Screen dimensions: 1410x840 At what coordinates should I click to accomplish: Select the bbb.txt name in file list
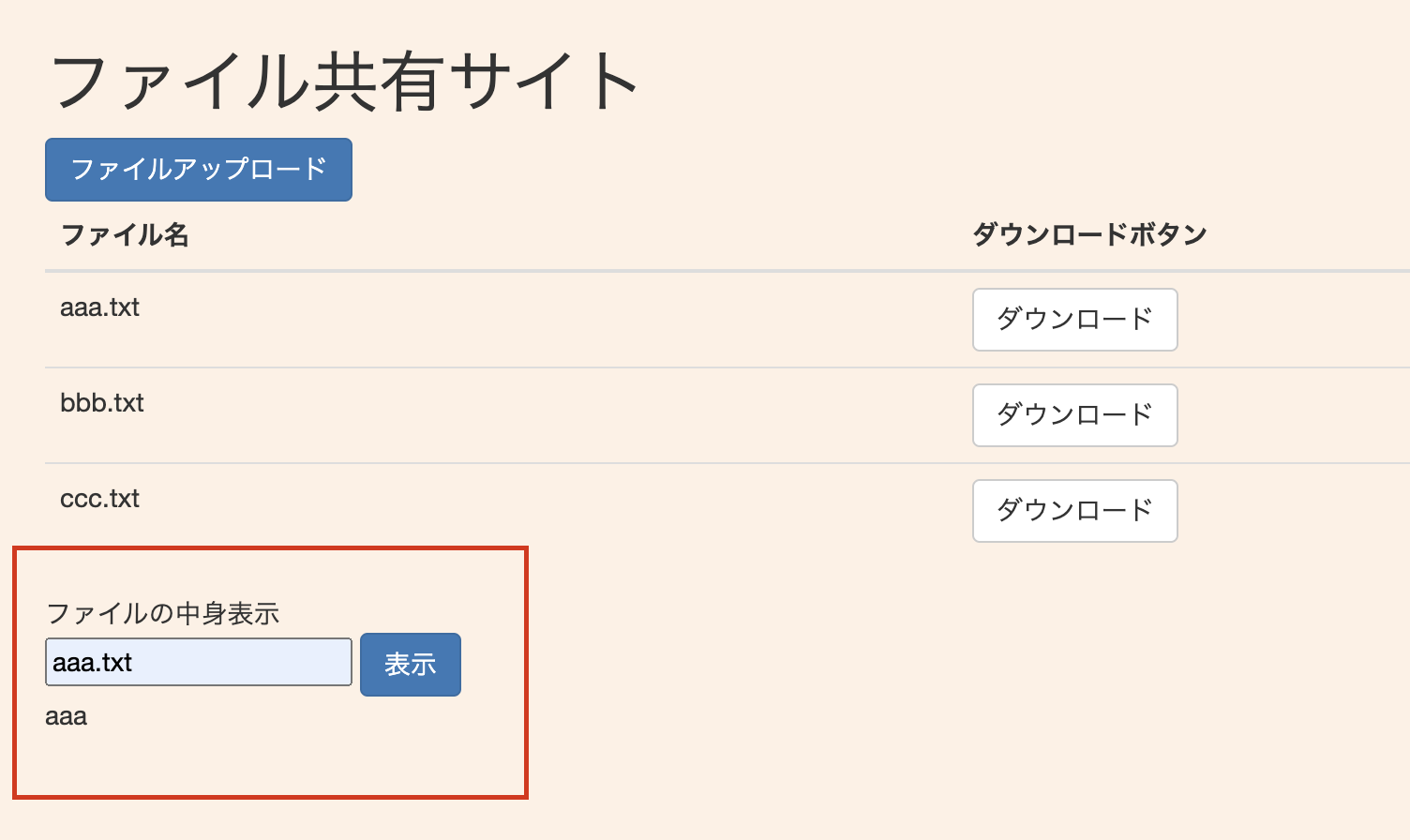[x=102, y=403]
